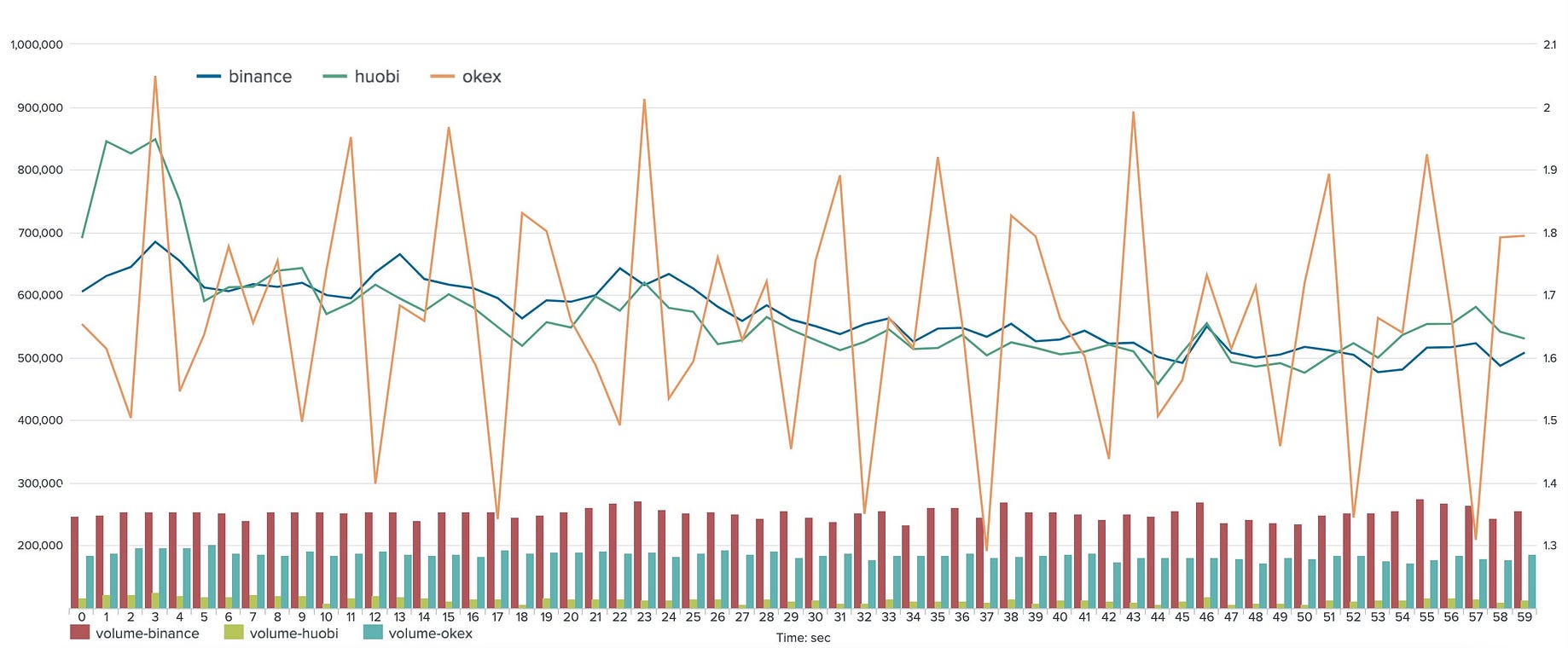Click the x-axis tick label 23
Image resolution: width=1568 pixels, height=648 pixels.
[644, 616]
